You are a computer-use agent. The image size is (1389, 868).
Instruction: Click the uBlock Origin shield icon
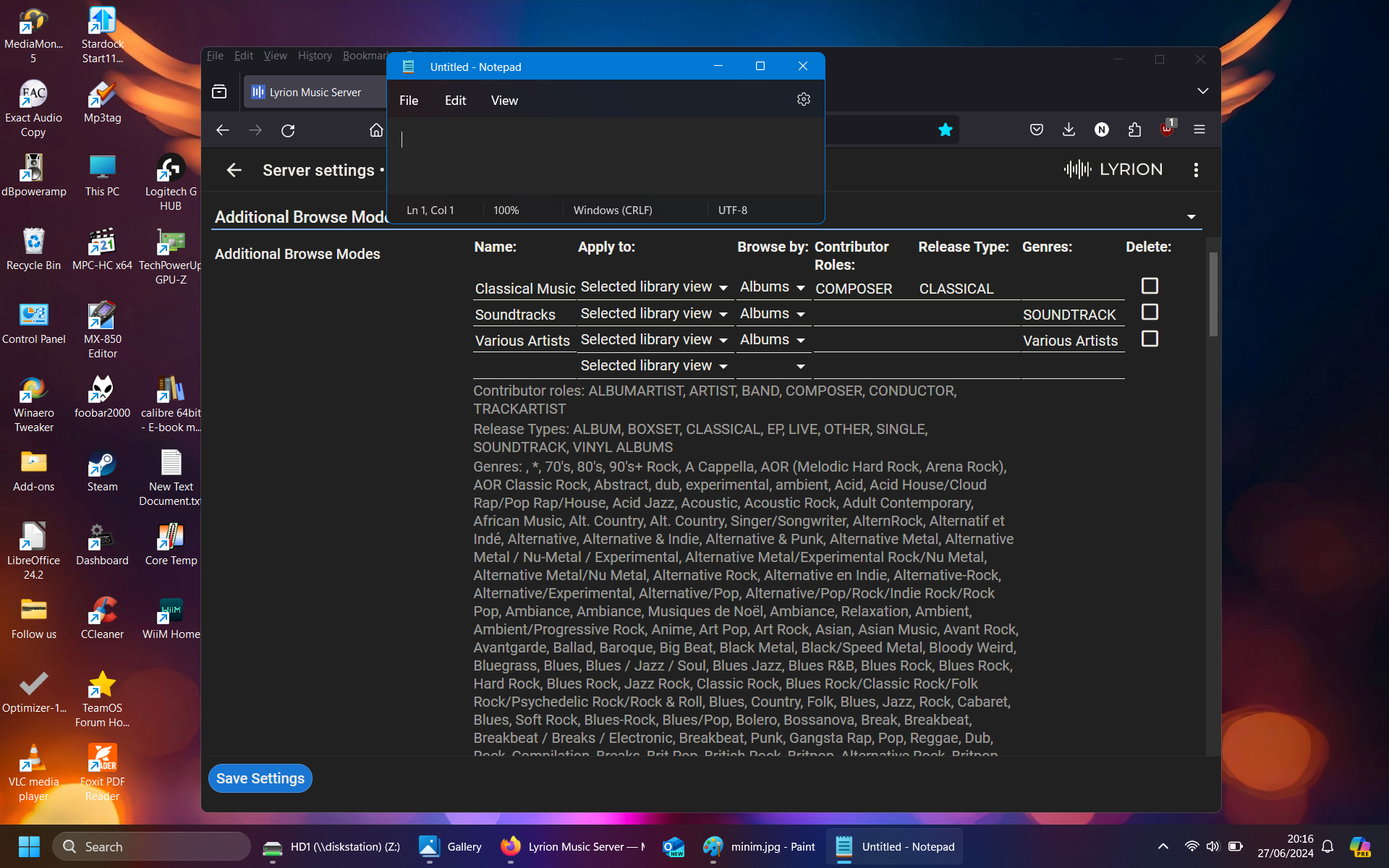[x=1167, y=129]
